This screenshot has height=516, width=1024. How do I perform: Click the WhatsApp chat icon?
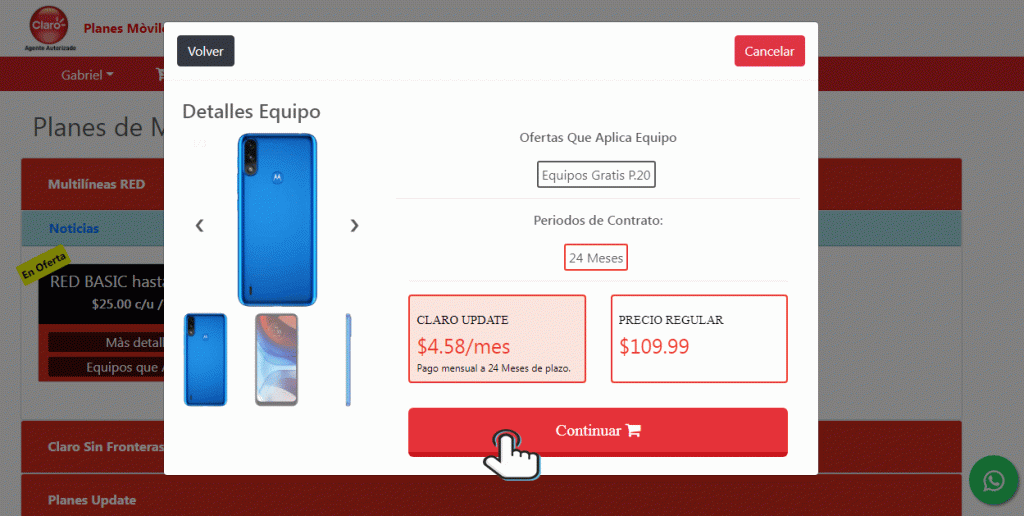click(x=994, y=480)
